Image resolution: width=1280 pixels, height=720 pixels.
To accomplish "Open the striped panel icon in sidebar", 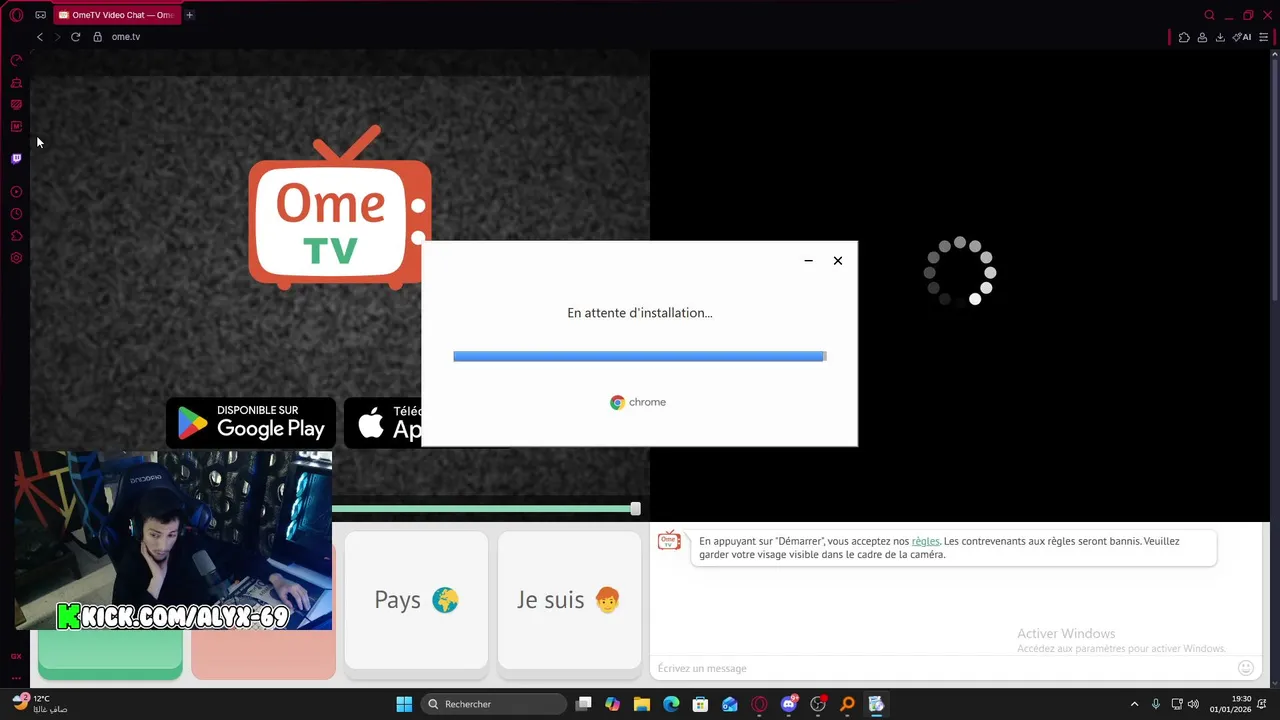I will pos(16,105).
